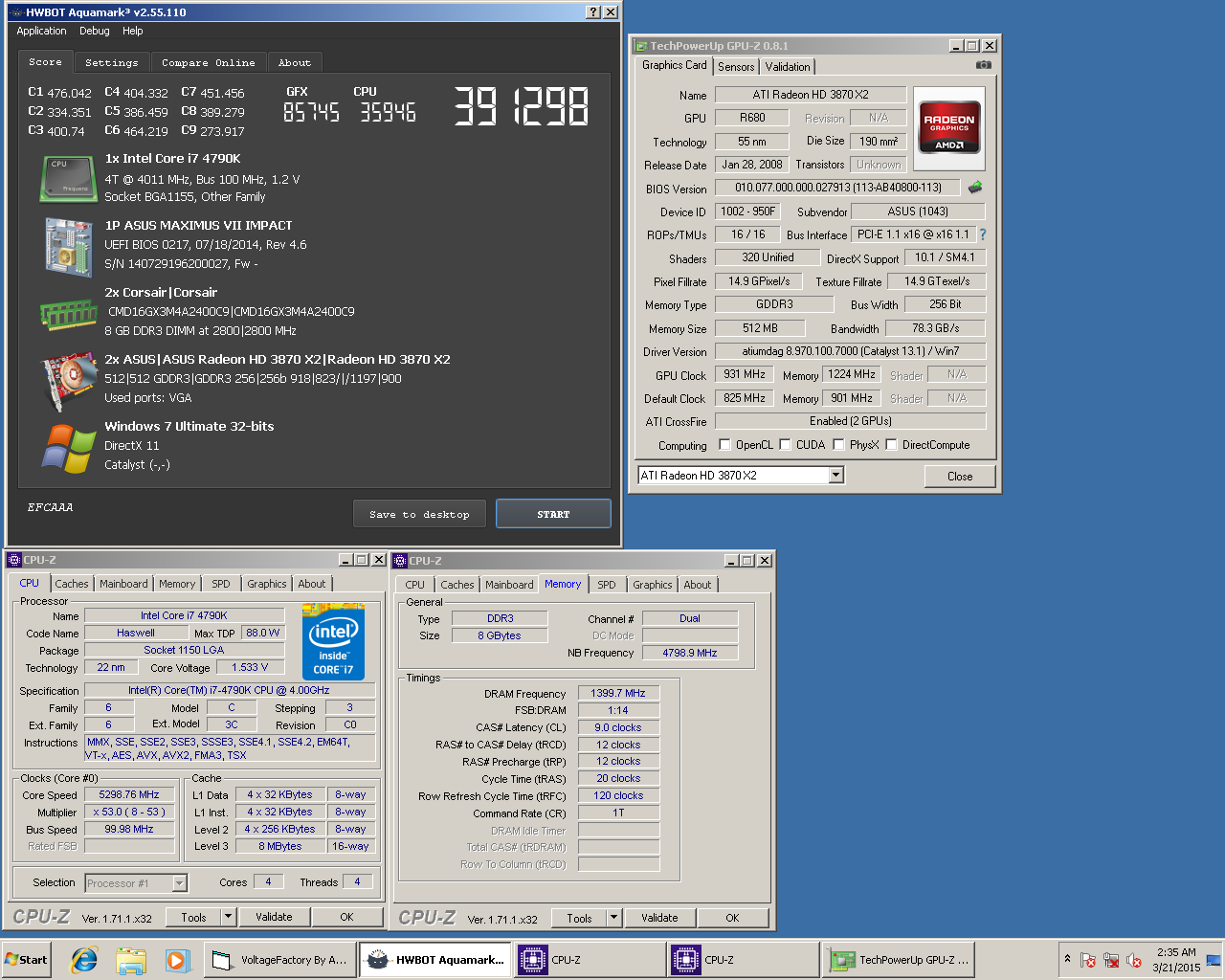
Task: Click the Windows logo icon in Aquamark
Action: point(67,448)
